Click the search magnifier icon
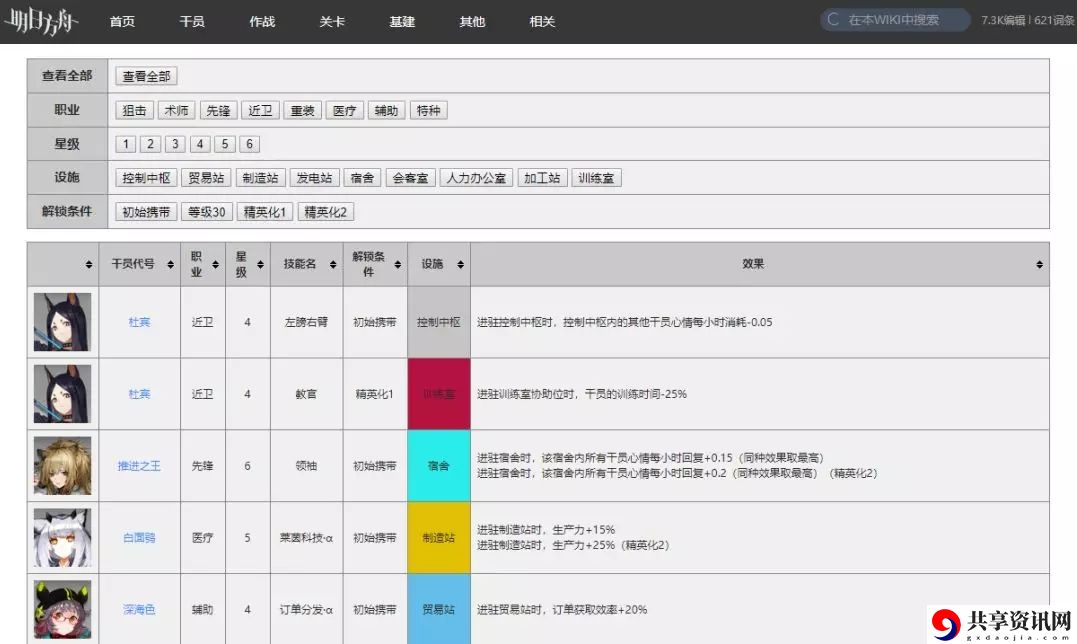The height and width of the screenshot is (644, 1077). 832,20
